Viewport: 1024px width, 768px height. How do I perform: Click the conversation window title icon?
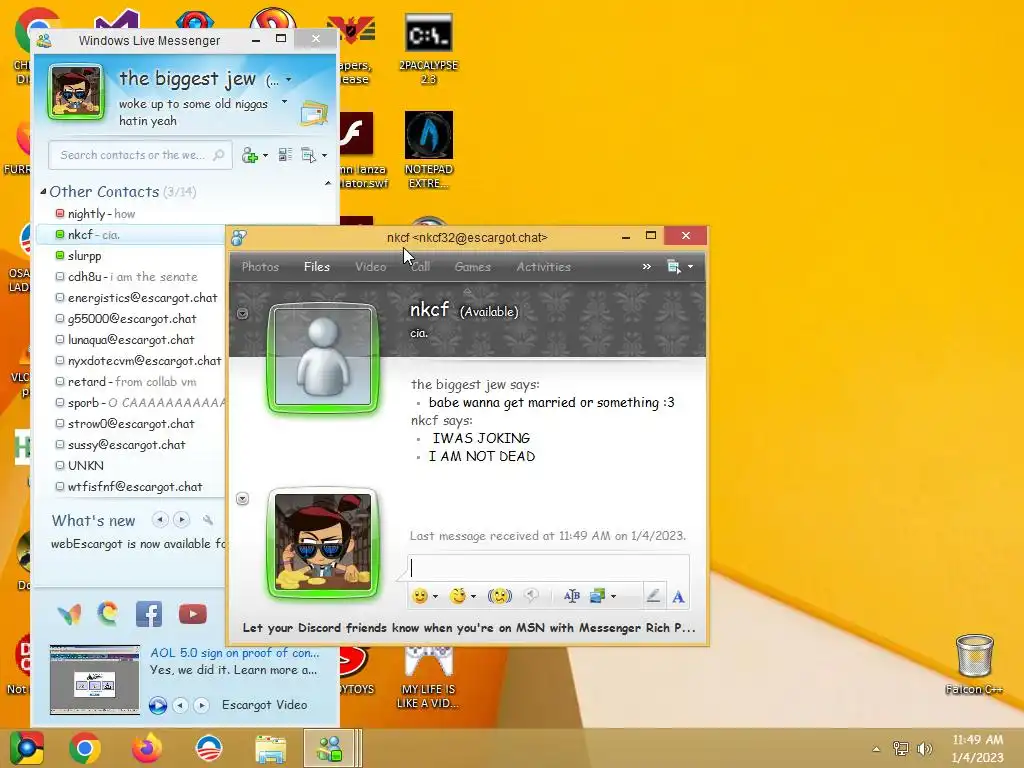pyautogui.click(x=239, y=238)
